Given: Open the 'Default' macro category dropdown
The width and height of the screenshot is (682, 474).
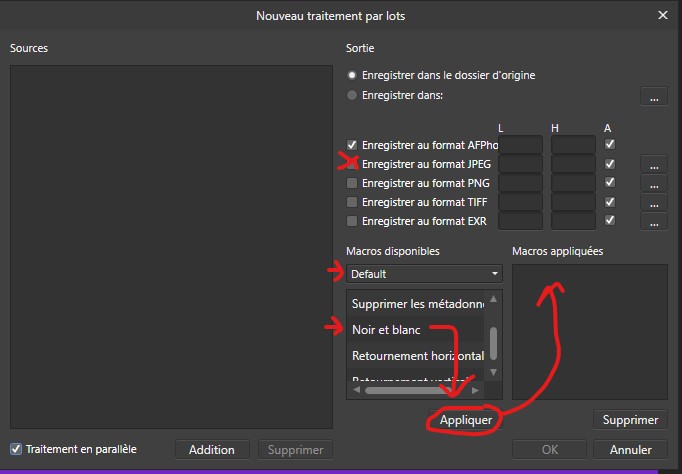Looking at the screenshot, I should point(424,274).
